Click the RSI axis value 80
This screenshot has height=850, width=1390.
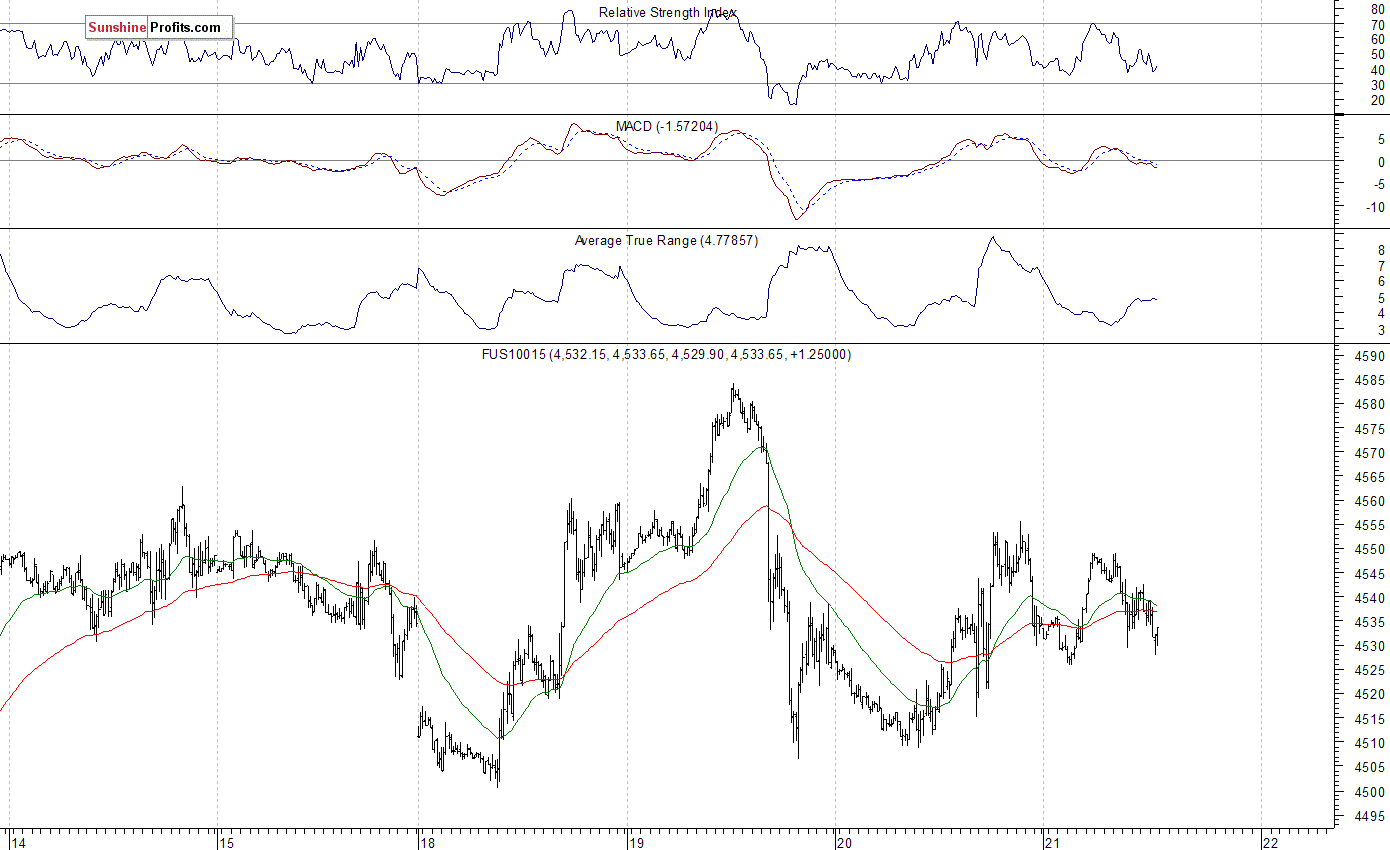click(1379, 8)
